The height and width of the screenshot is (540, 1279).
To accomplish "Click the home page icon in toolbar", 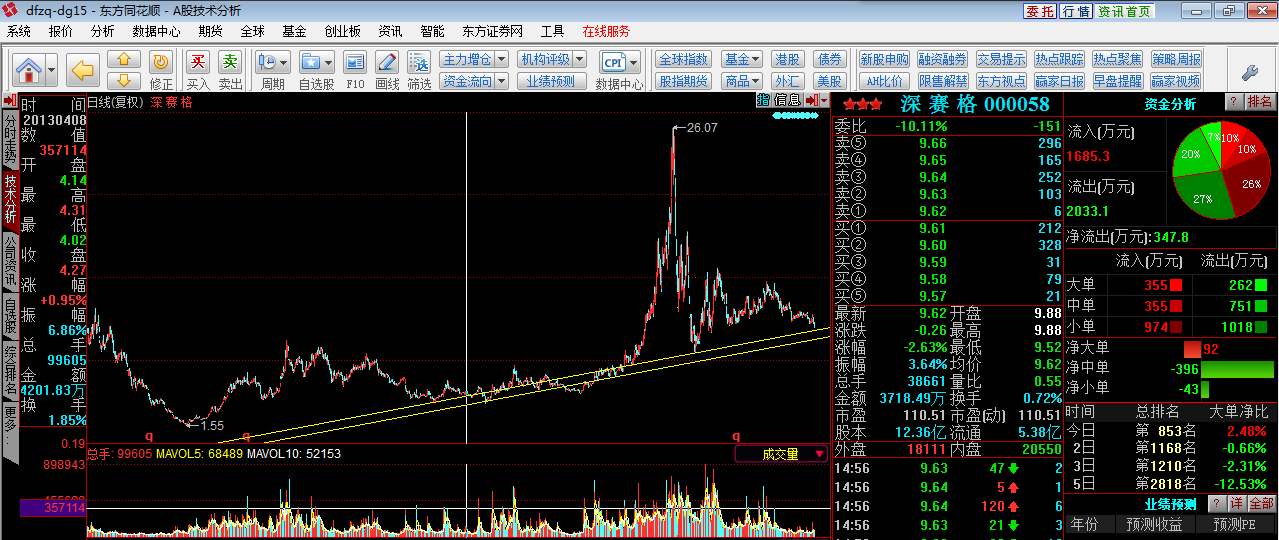I will [x=30, y=71].
